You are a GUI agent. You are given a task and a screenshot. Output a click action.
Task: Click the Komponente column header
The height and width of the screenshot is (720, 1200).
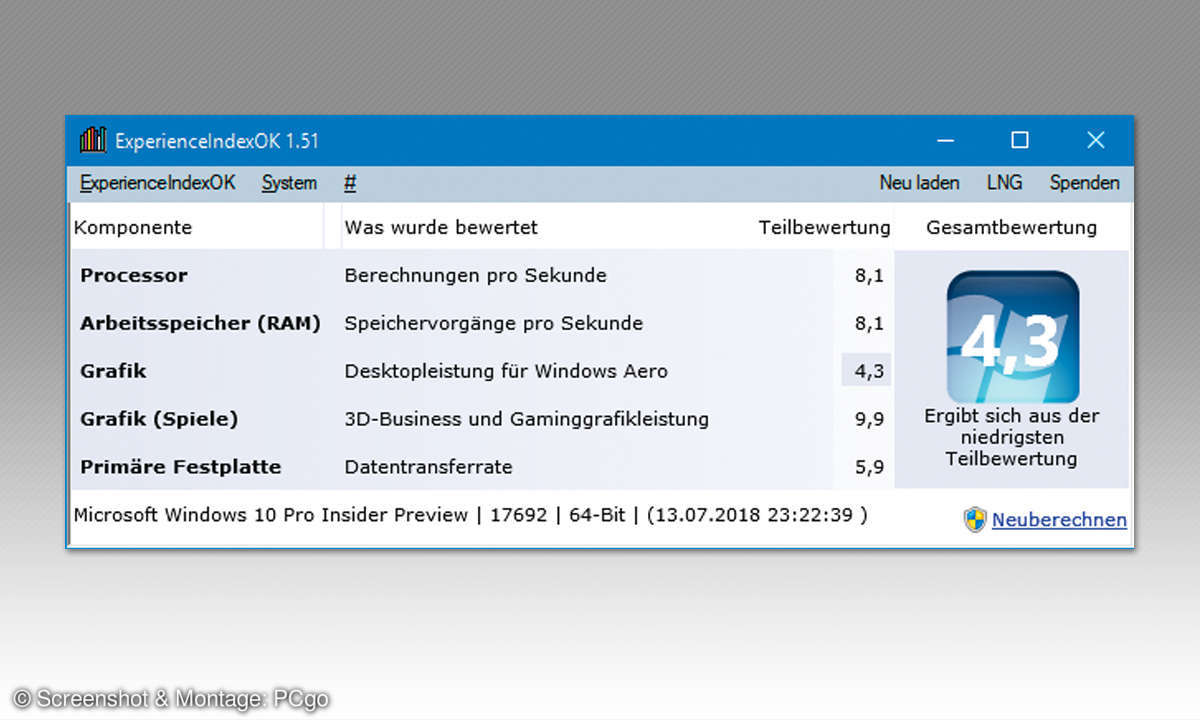coord(133,227)
